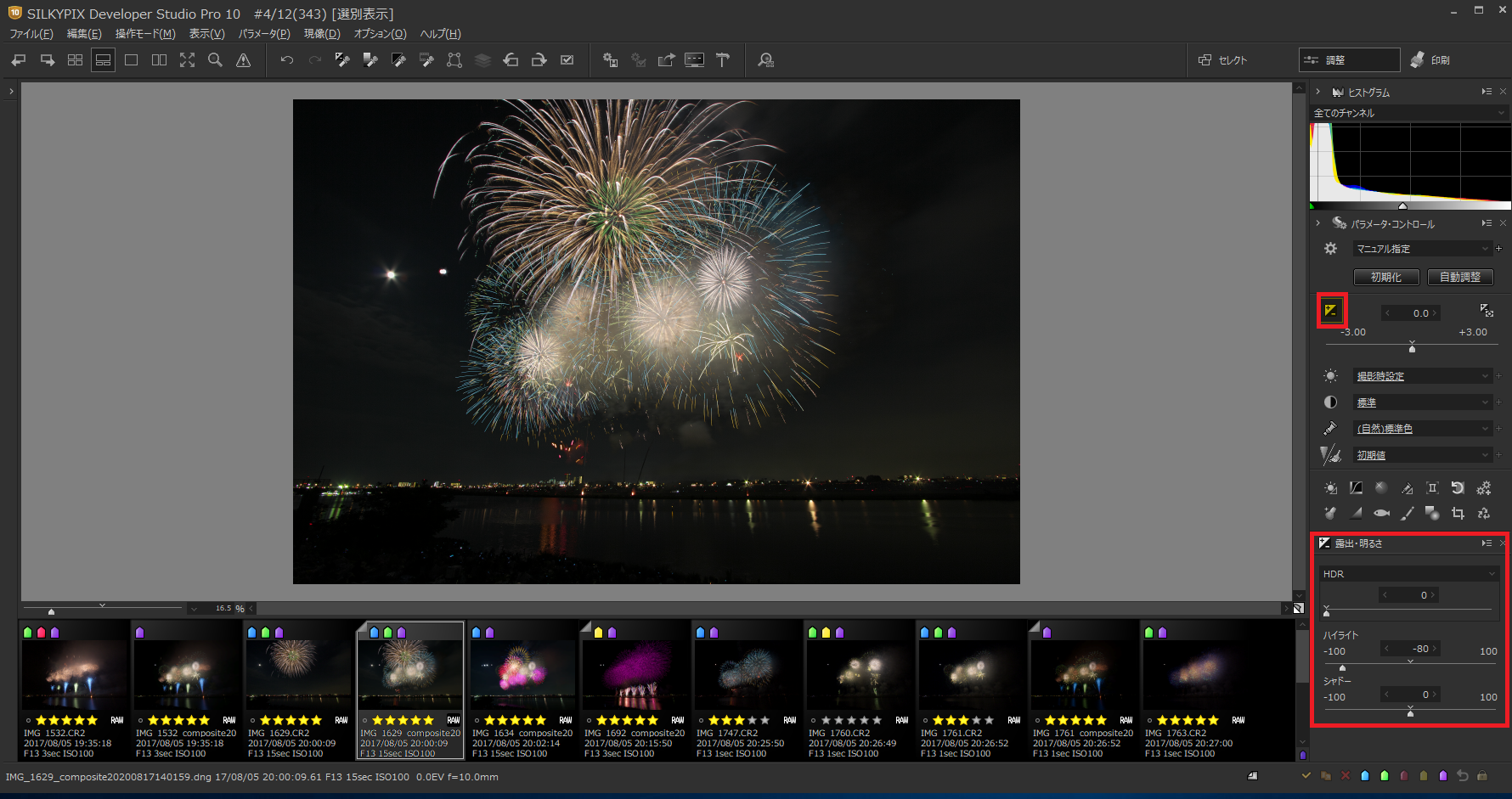This screenshot has width=1512, height=799.
Task: Toggle green tag mark in status bar
Action: click(1385, 776)
